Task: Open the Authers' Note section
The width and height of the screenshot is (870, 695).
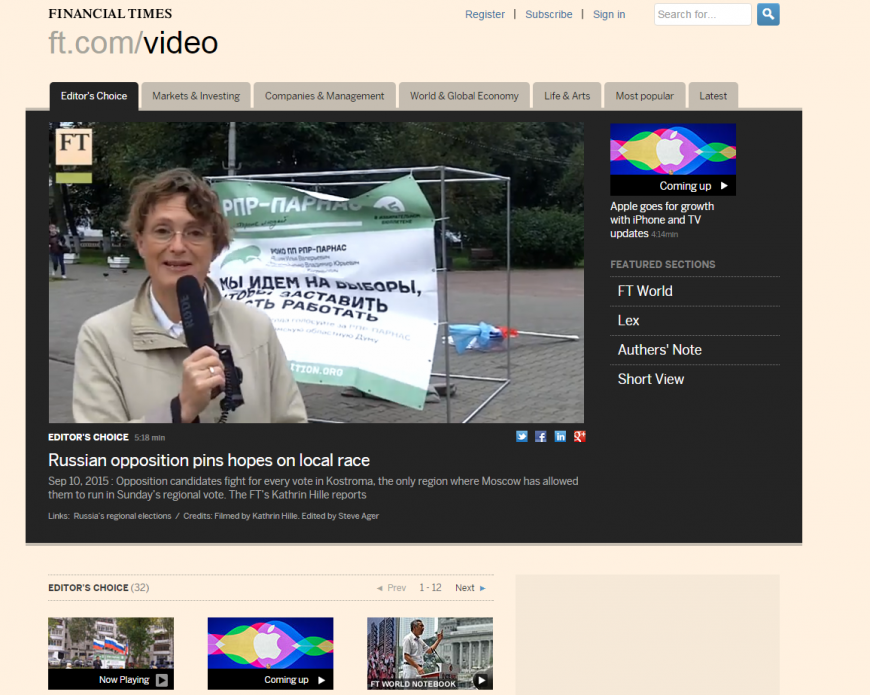Action: click(660, 350)
